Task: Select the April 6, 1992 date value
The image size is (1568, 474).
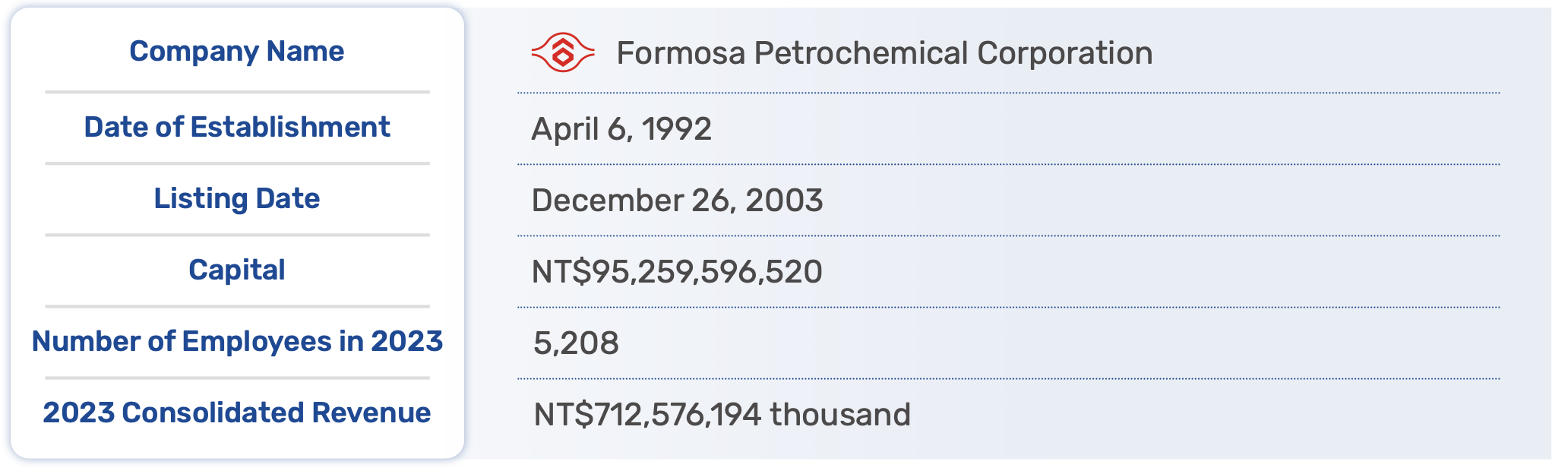Action: (x=621, y=128)
